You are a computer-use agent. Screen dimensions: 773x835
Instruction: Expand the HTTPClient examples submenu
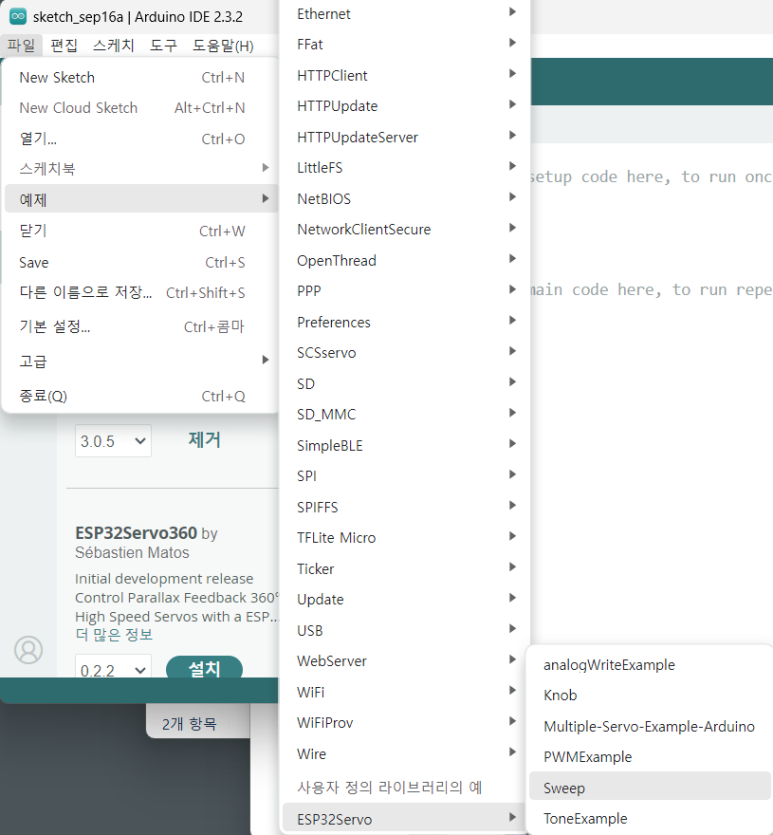(405, 76)
